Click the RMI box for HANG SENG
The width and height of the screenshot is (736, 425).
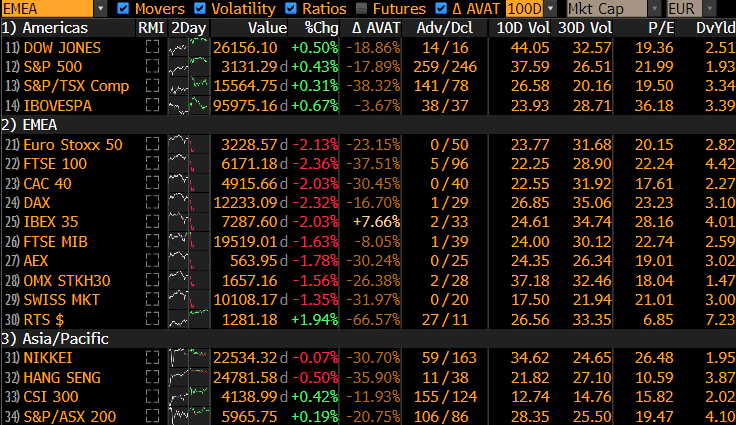pyautogui.click(x=152, y=378)
